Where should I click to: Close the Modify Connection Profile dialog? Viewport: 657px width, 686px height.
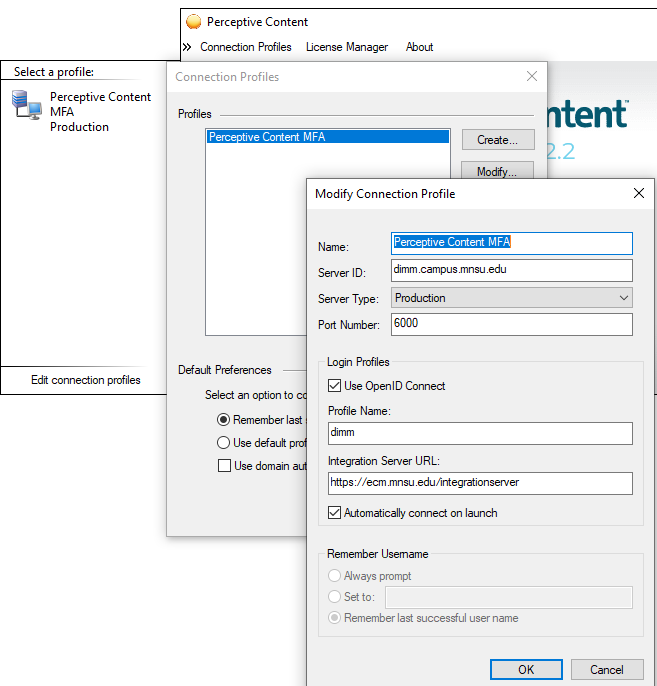click(639, 193)
